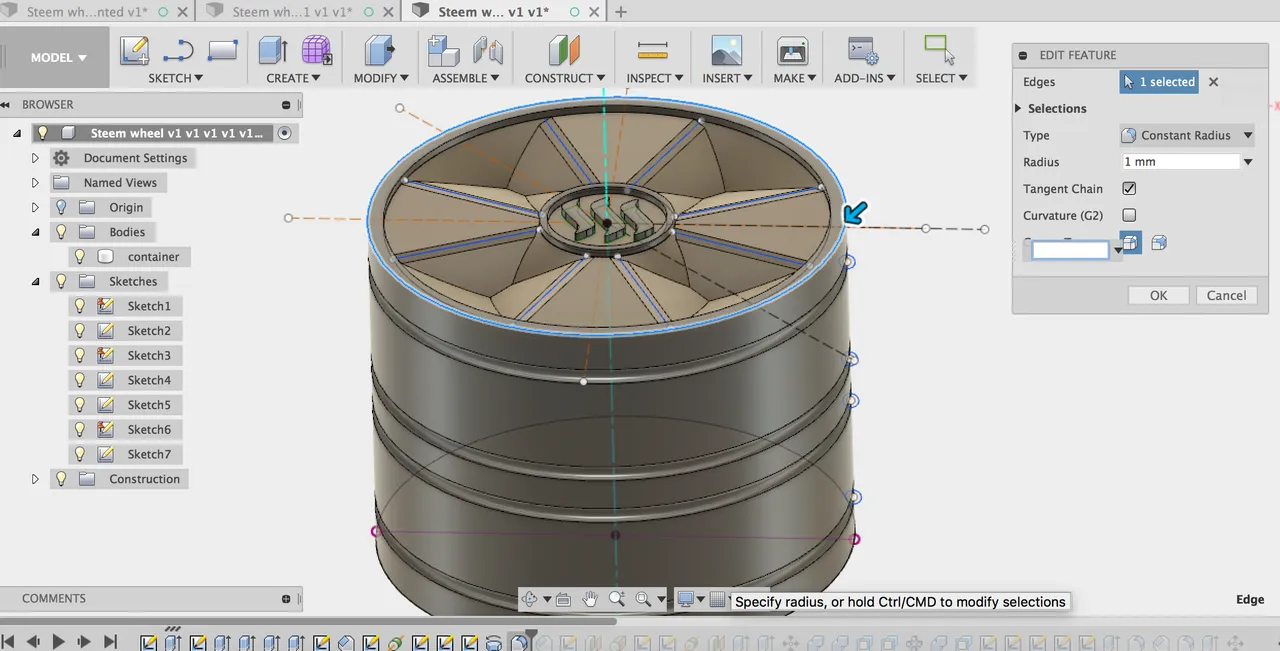Activate the Extrude tool icon
1280x651 pixels.
(273, 50)
